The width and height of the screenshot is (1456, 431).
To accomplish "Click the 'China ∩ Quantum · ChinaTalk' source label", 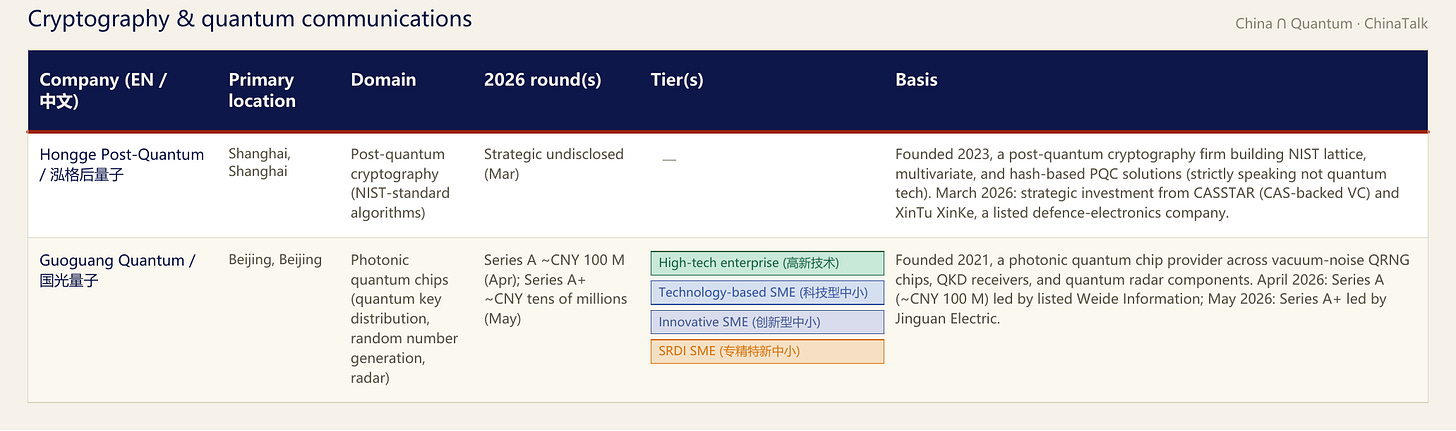I will pyautogui.click(x=1331, y=24).
